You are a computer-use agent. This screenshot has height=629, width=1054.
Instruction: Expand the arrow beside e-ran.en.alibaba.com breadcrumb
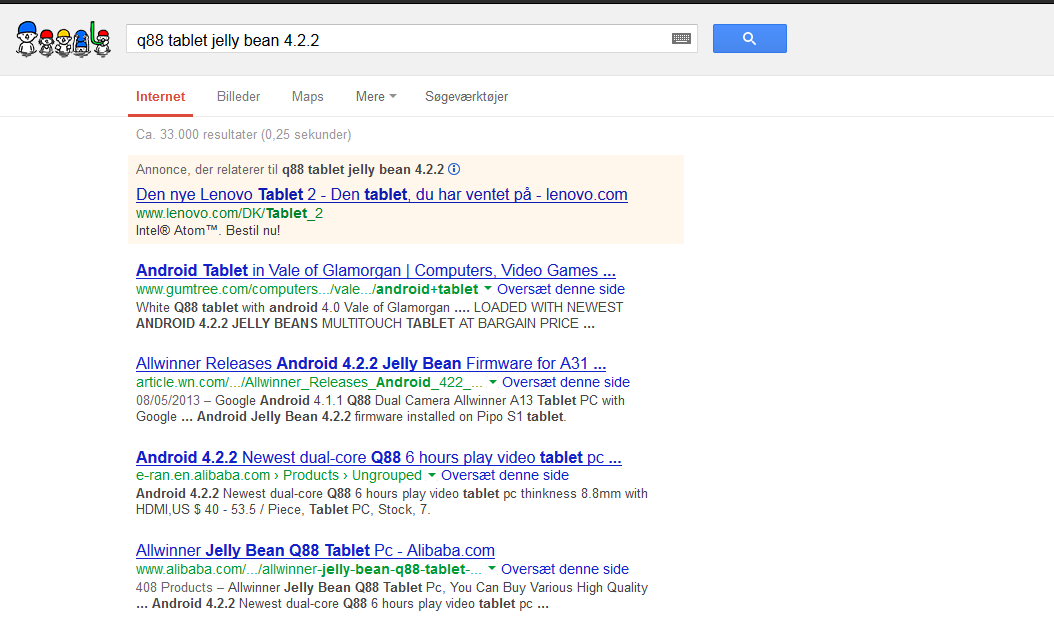432,475
